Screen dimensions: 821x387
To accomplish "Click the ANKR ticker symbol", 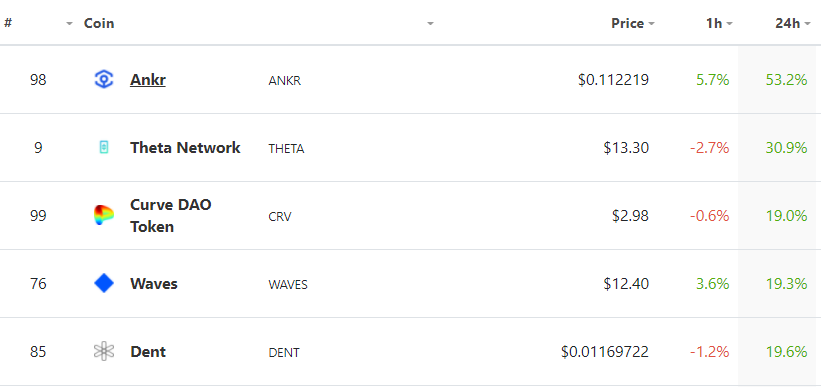I will (x=285, y=81).
